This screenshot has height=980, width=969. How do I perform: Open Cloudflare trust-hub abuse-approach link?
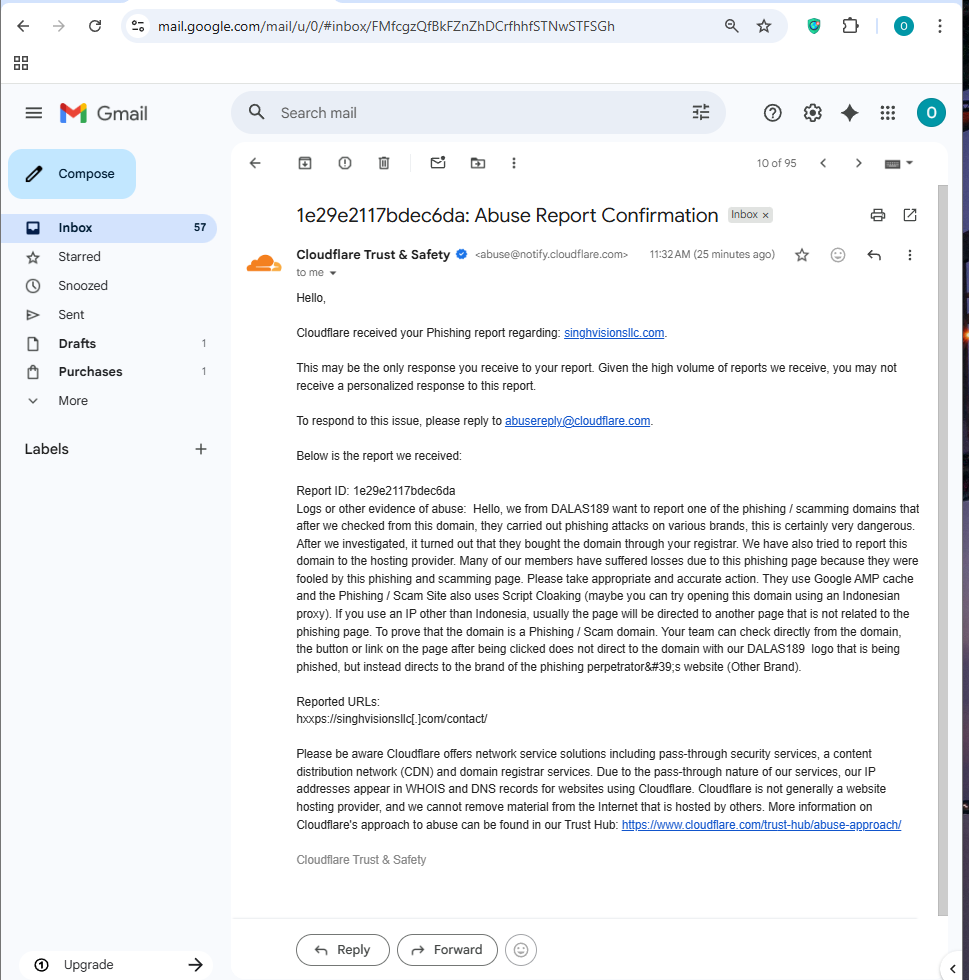coord(761,825)
